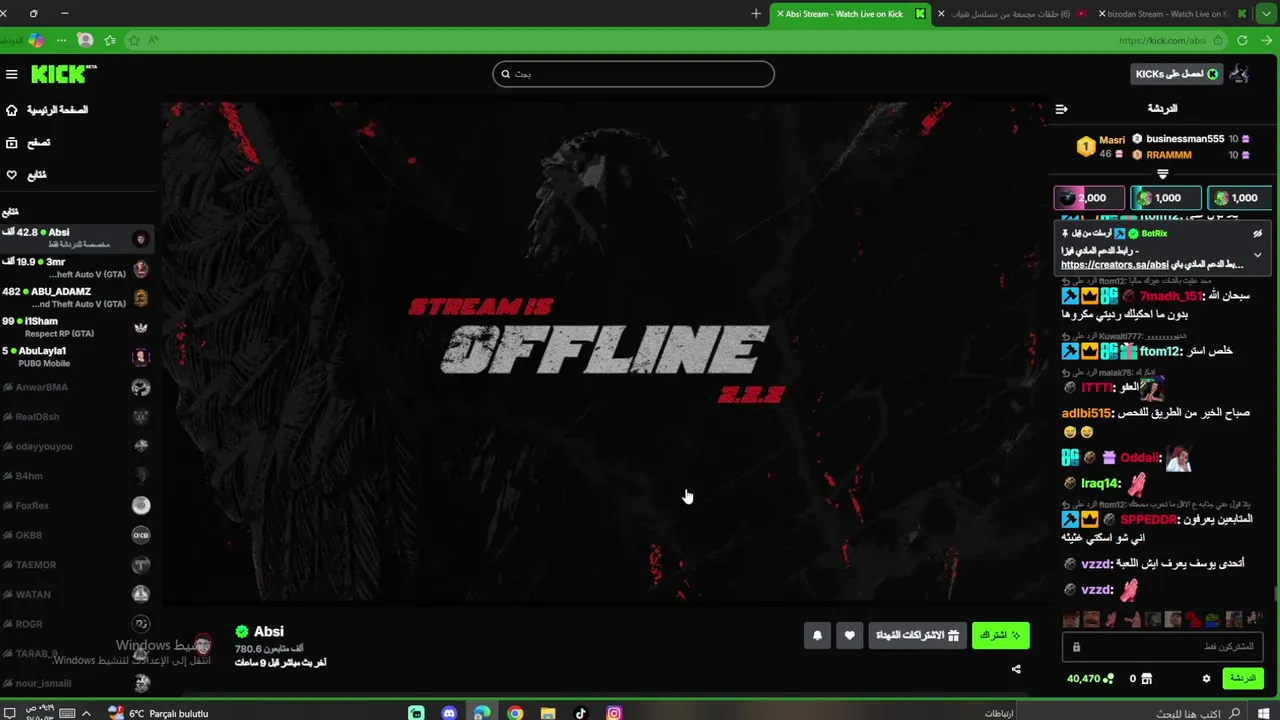Open offline channel WATAN

coord(77,594)
